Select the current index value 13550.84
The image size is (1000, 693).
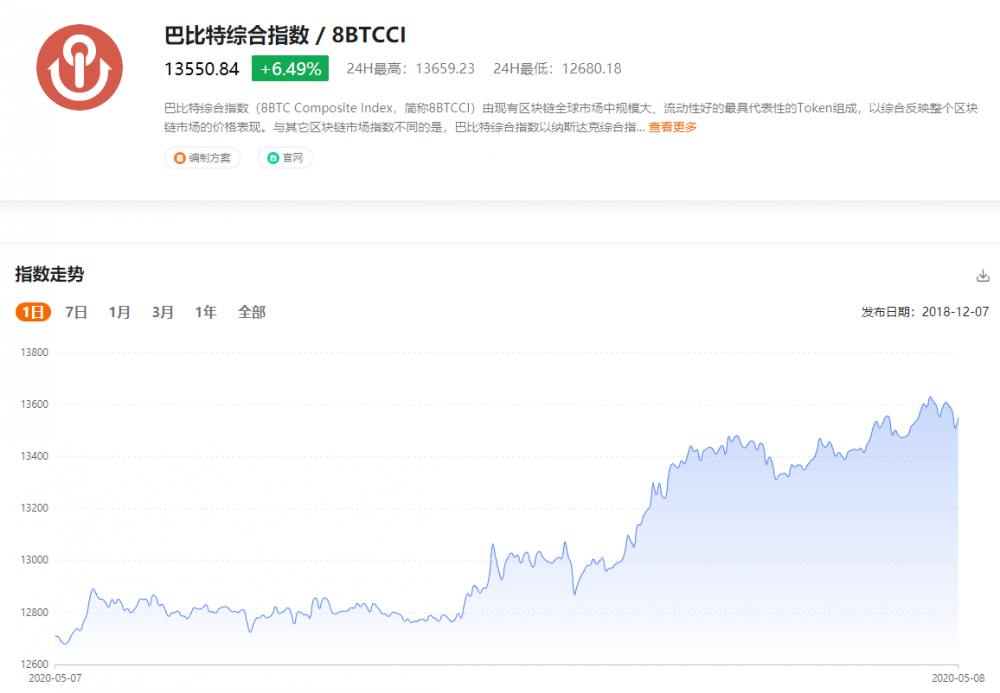click(x=202, y=69)
